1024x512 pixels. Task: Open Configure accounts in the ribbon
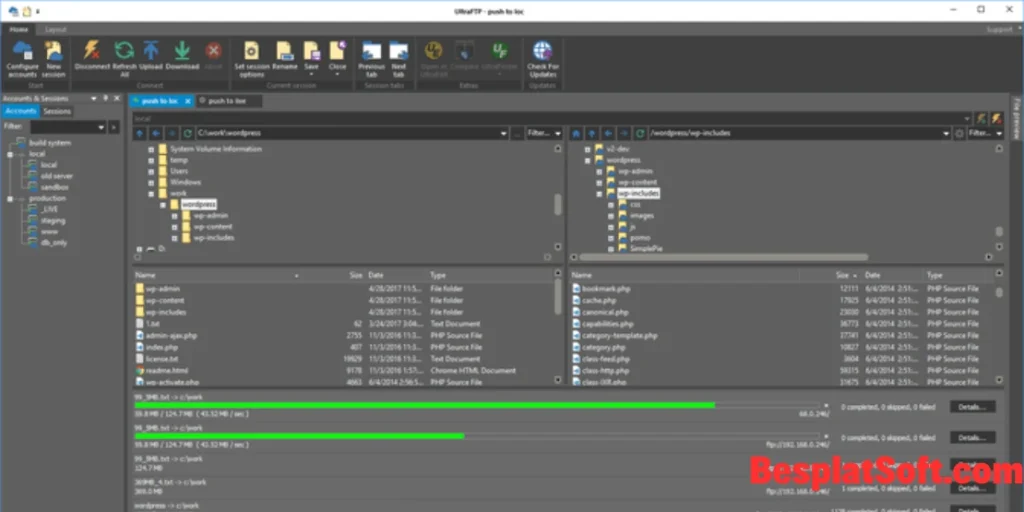(22, 58)
